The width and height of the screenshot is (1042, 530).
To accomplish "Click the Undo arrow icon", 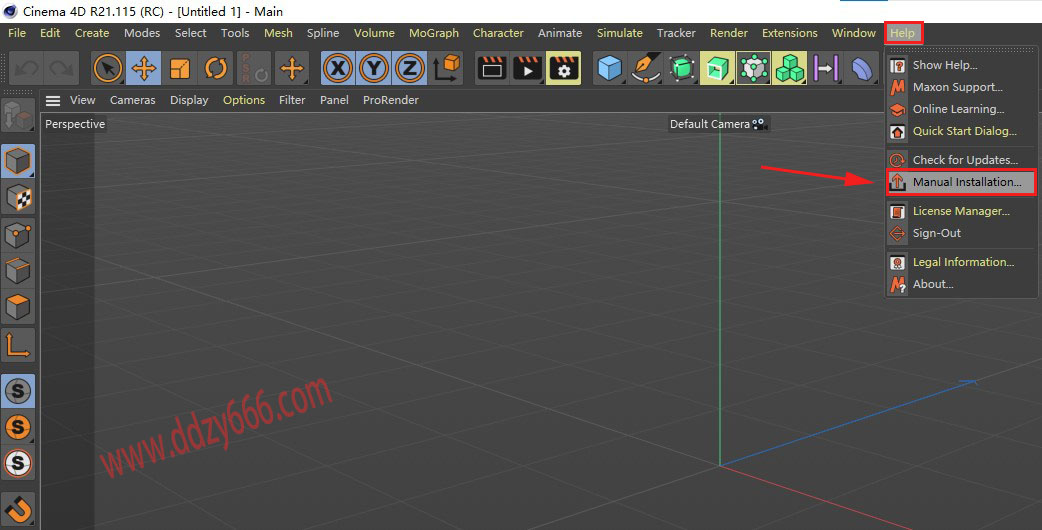I will tap(27, 68).
